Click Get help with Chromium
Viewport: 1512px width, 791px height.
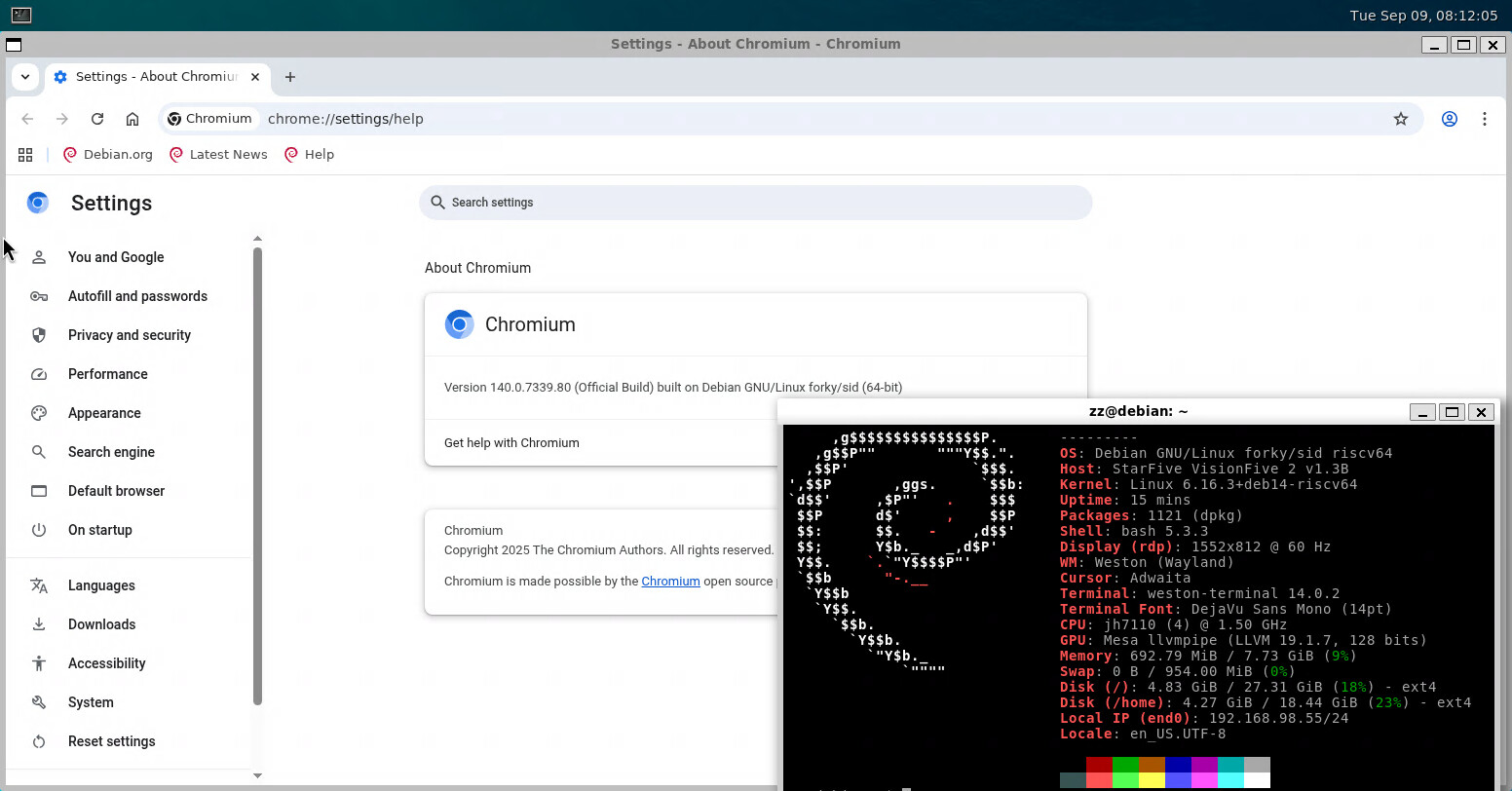click(511, 442)
